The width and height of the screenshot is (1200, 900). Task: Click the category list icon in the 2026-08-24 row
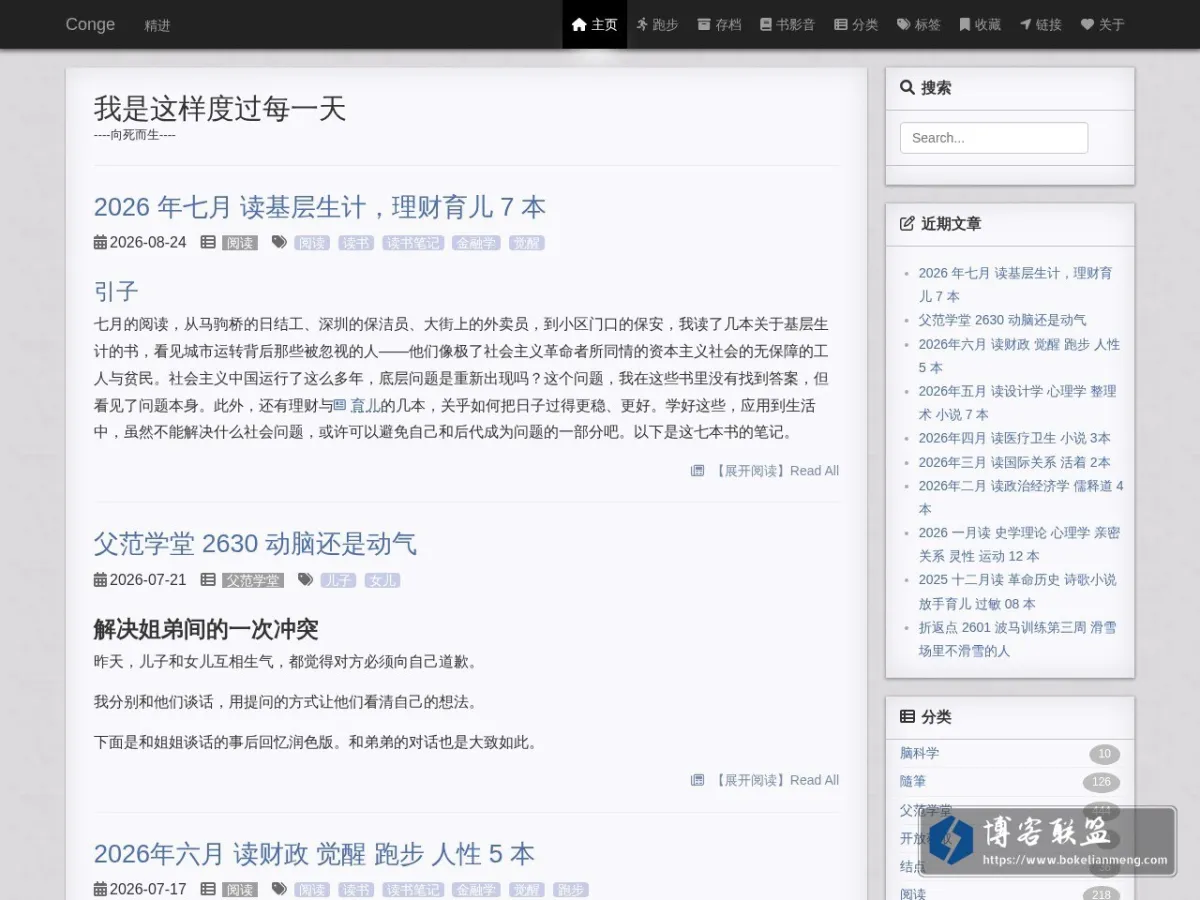tap(208, 242)
